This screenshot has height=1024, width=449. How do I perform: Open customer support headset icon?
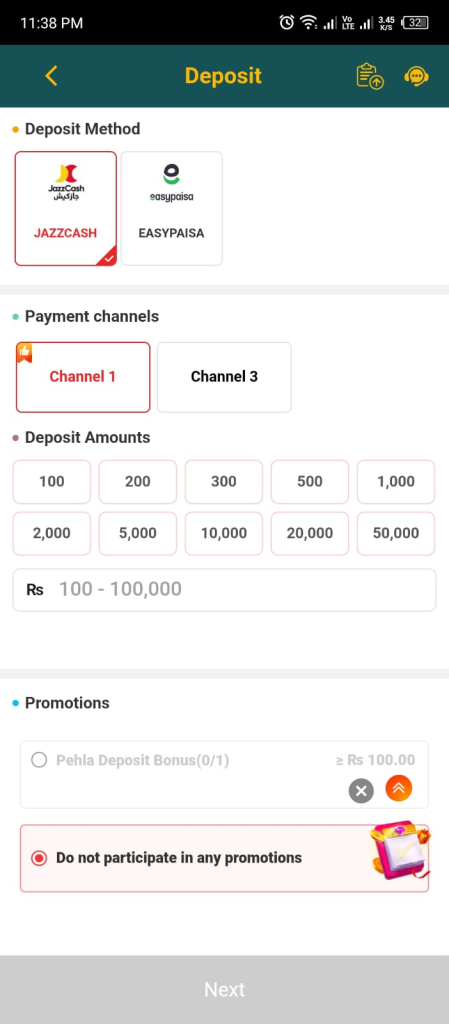416,76
